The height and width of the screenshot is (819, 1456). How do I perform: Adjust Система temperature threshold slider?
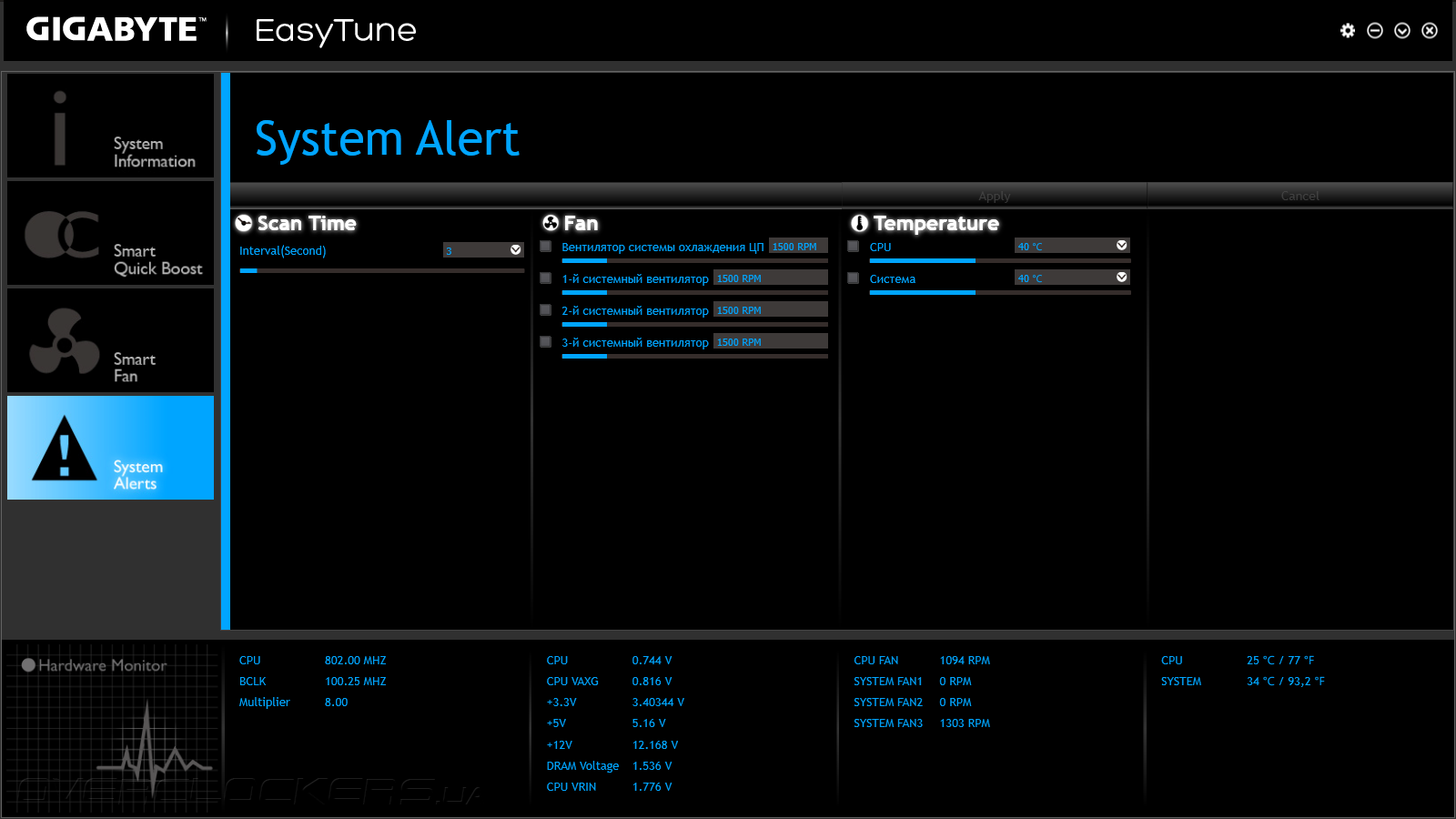[x=1000, y=293]
